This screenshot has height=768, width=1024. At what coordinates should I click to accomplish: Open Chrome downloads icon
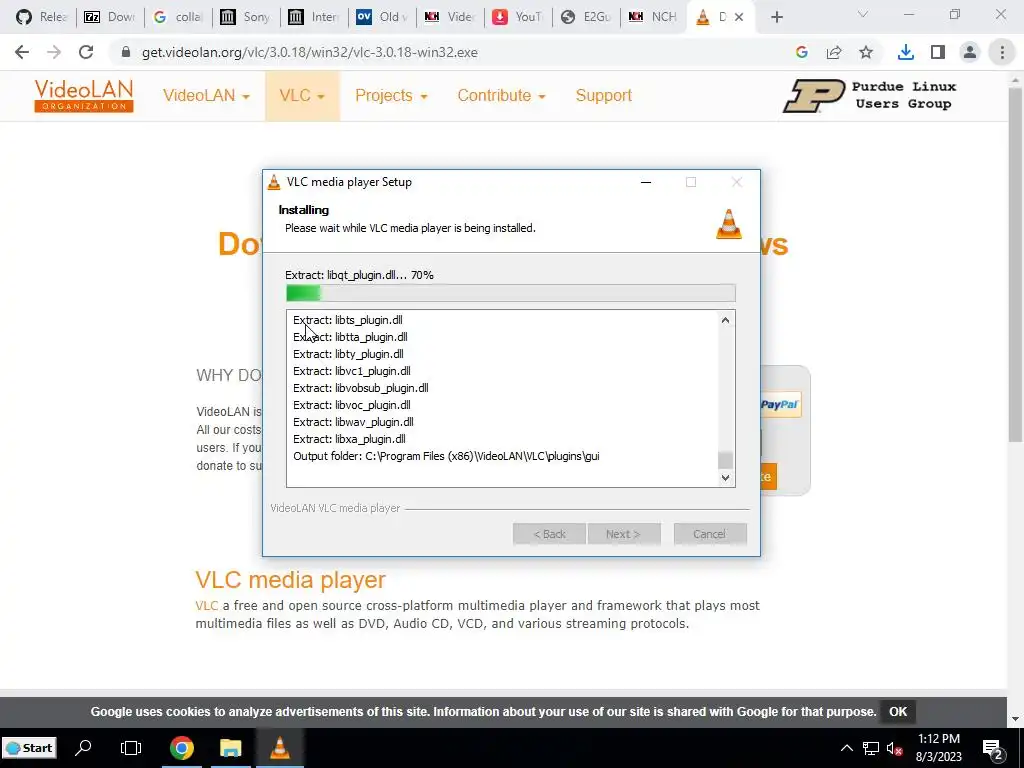(906, 52)
